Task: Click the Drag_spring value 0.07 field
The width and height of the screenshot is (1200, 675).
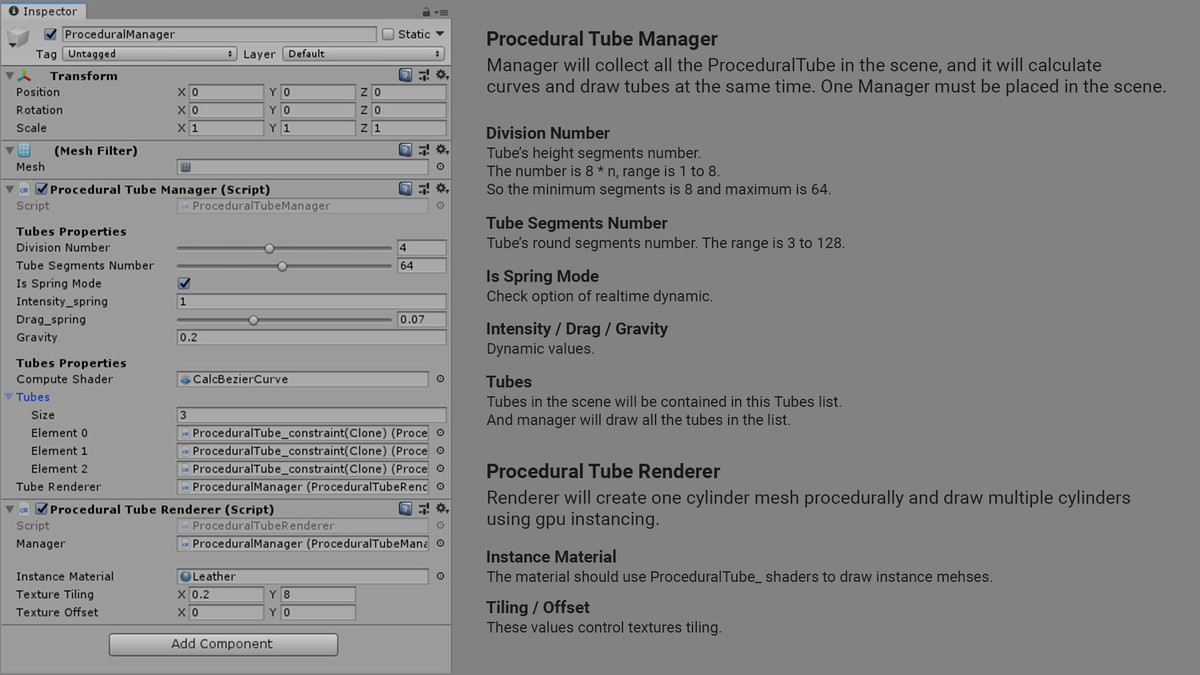Action: (x=421, y=319)
